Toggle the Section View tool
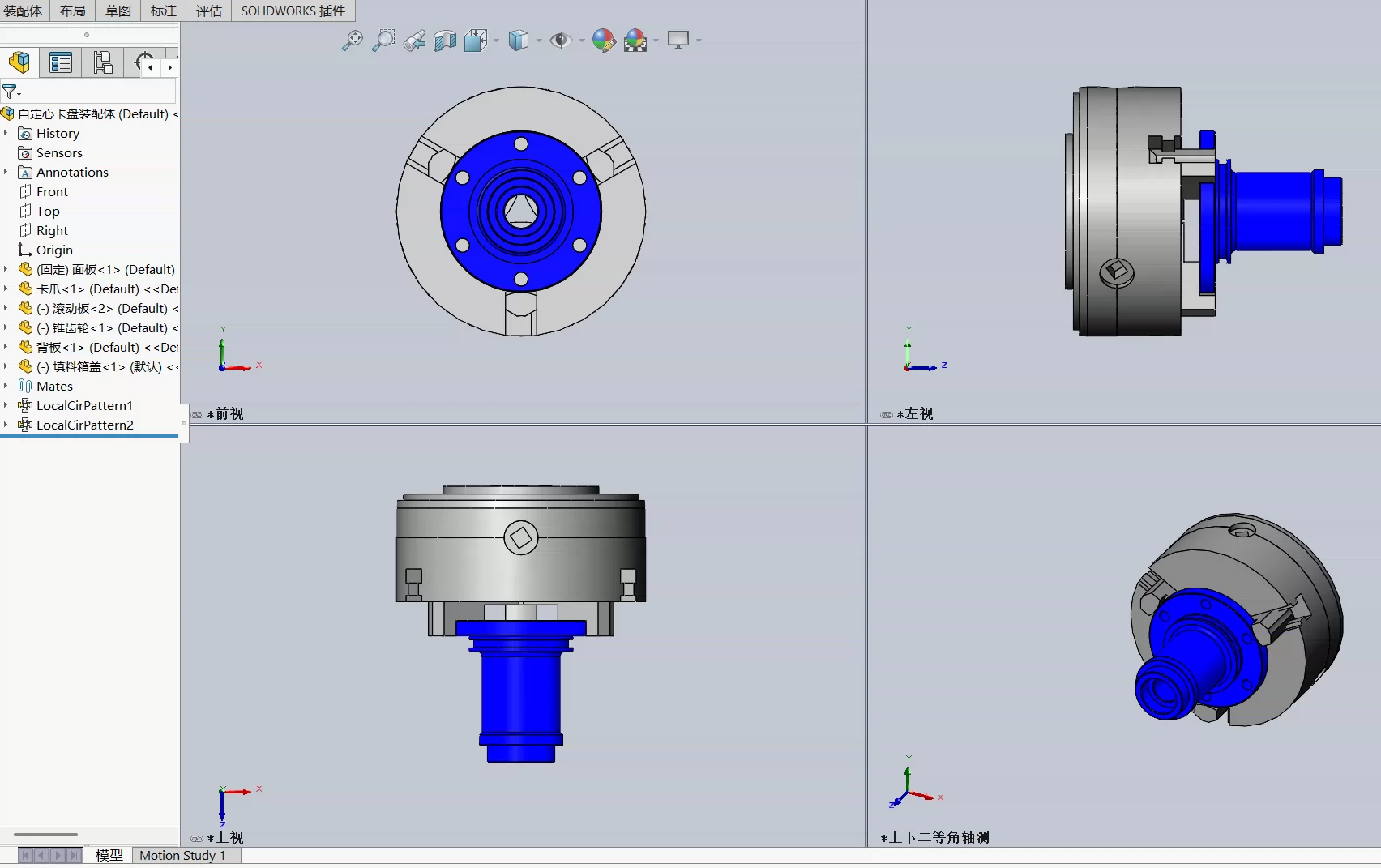 (x=445, y=40)
